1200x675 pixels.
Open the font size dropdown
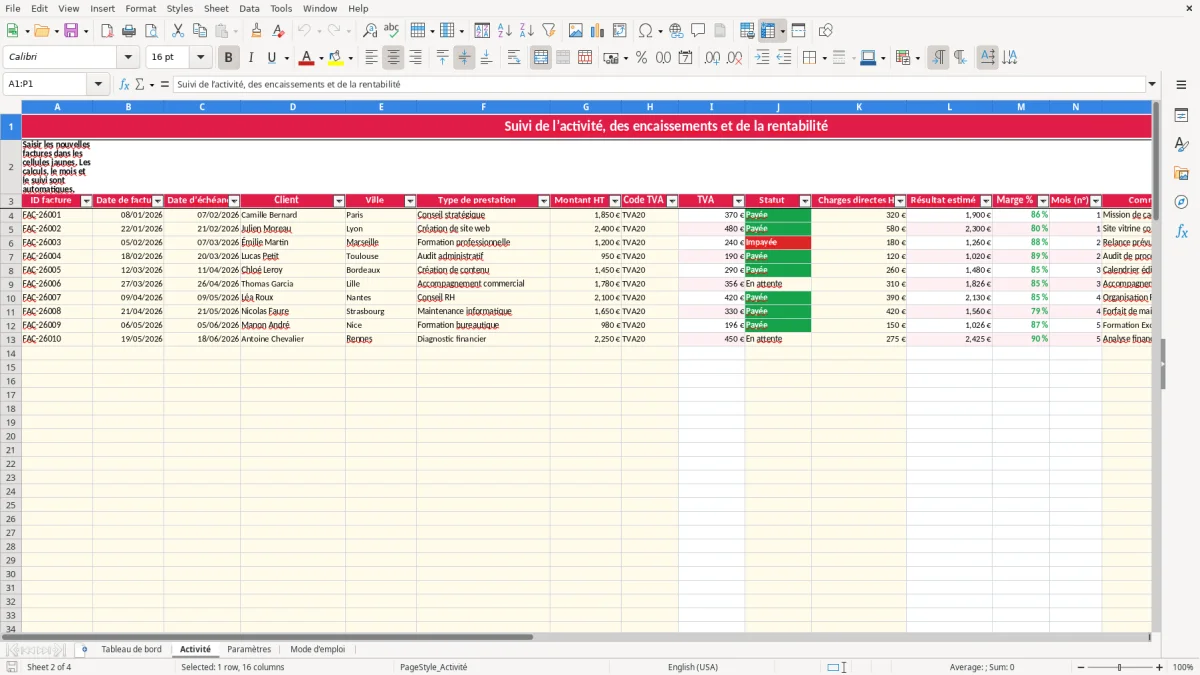point(200,58)
